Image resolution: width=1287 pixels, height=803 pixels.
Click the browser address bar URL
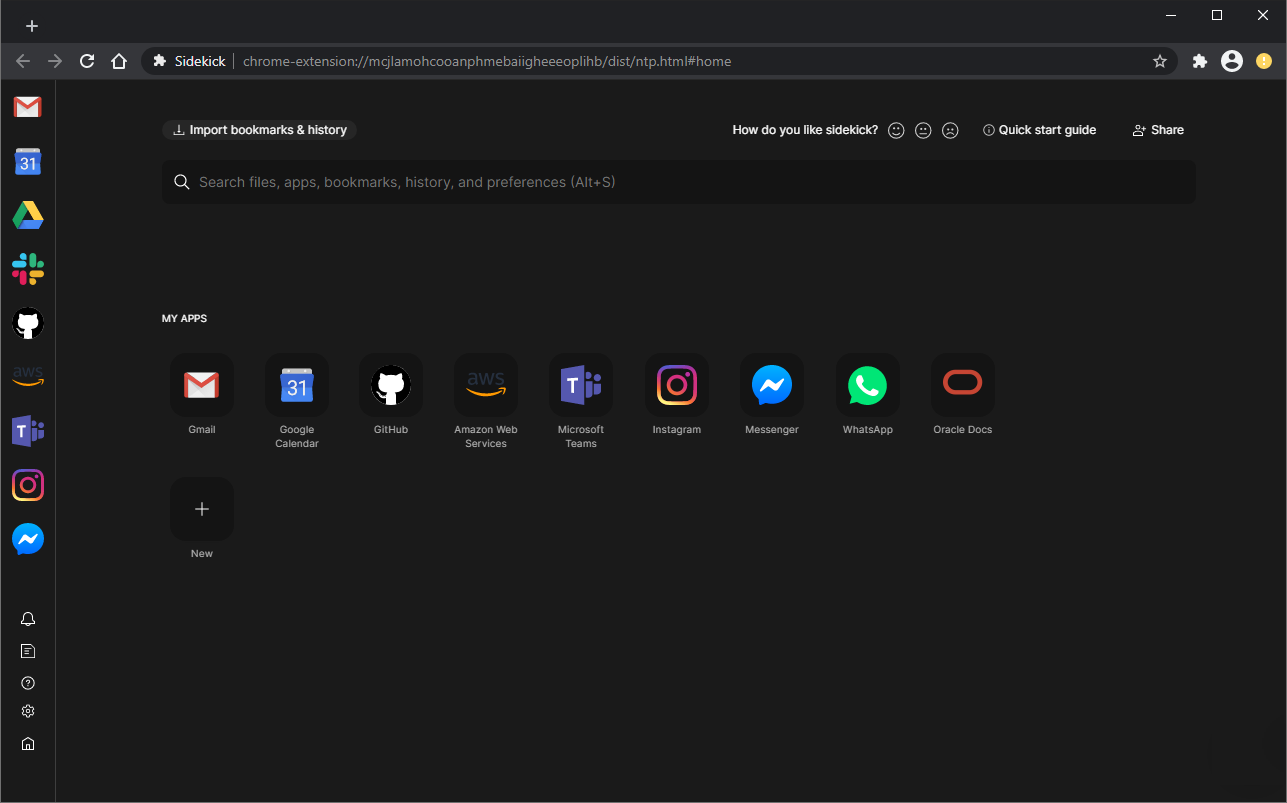(x=487, y=61)
